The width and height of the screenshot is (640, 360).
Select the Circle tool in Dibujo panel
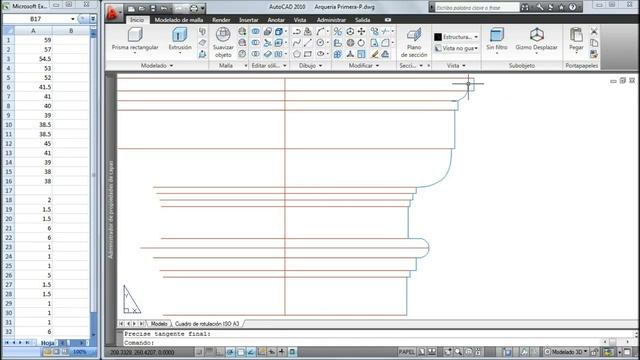(x=320, y=42)
